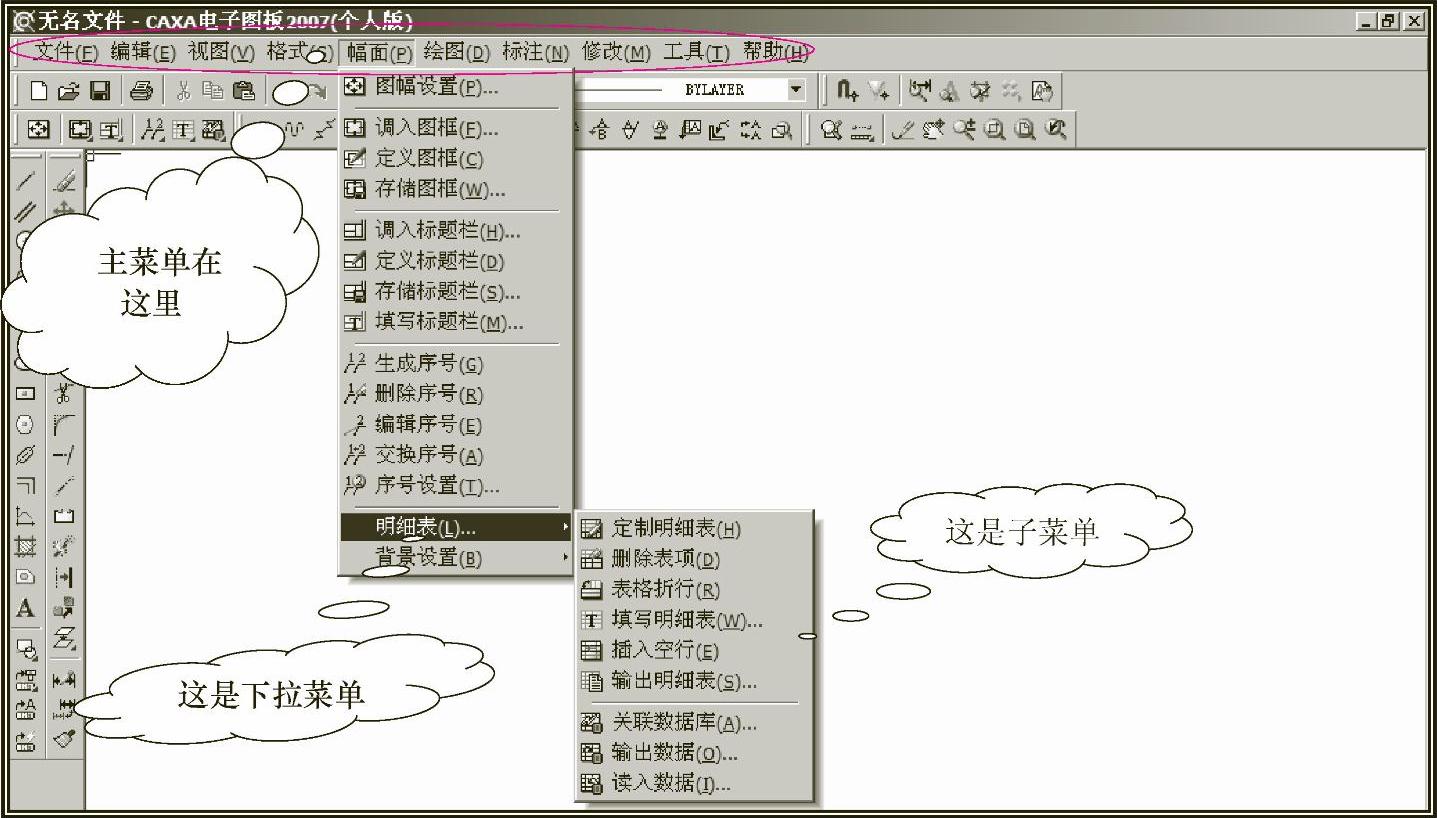Select the Parallel lines tool
1437x818 pixels.
pyautogui.click(x=26, y=211)
